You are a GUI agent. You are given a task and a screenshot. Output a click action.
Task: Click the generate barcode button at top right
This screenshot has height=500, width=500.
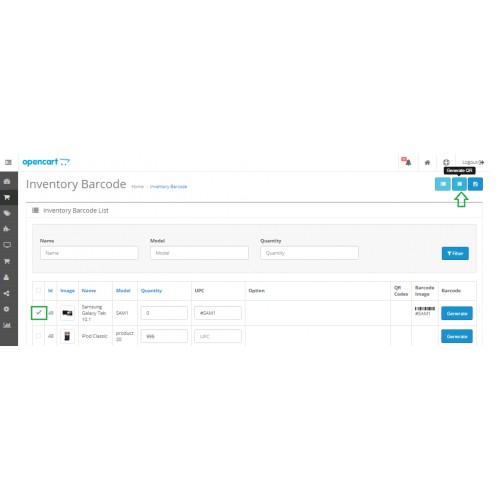click(443, 184)
